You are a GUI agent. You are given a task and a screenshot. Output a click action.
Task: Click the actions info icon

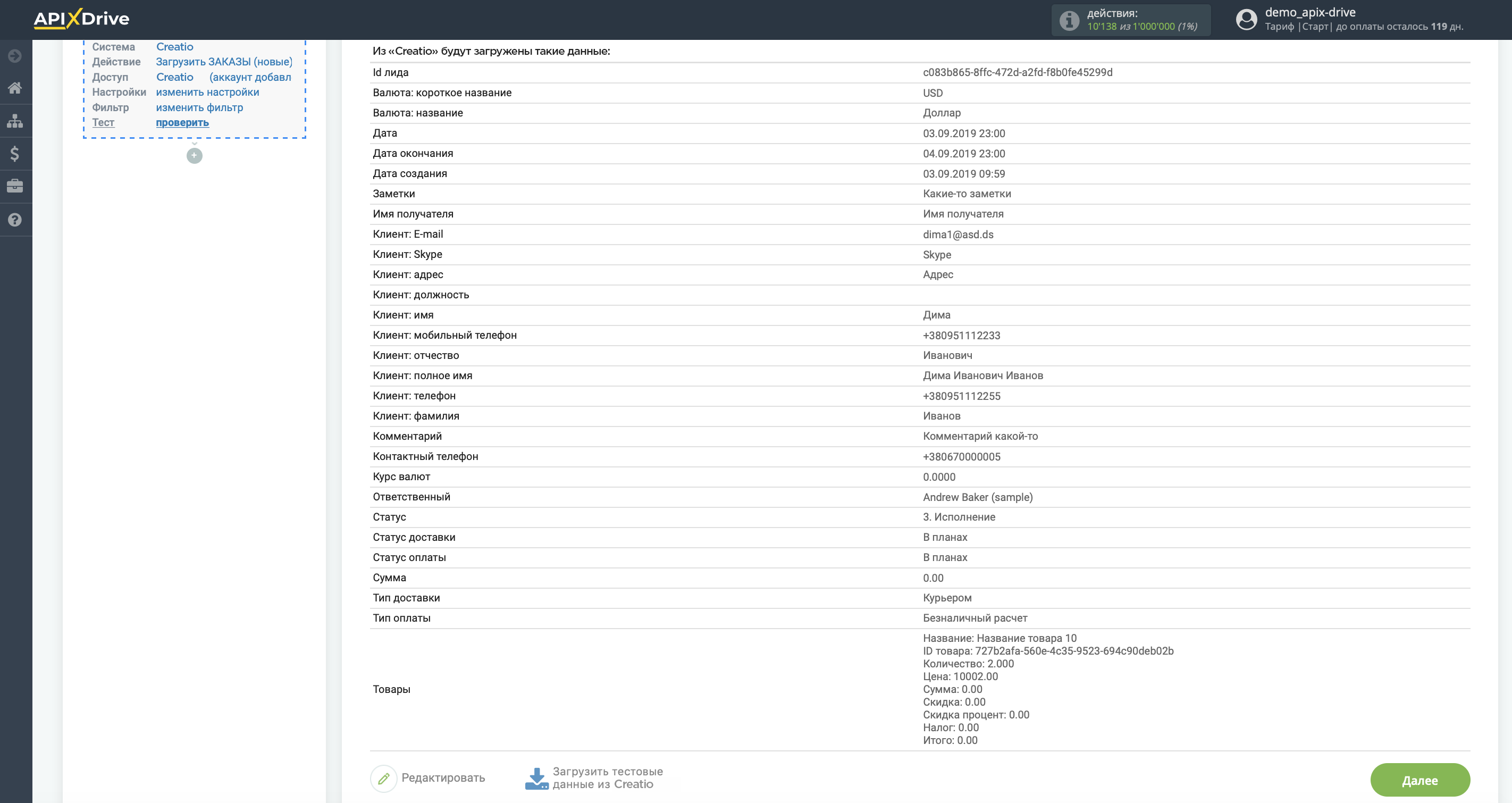[1069, 21]
